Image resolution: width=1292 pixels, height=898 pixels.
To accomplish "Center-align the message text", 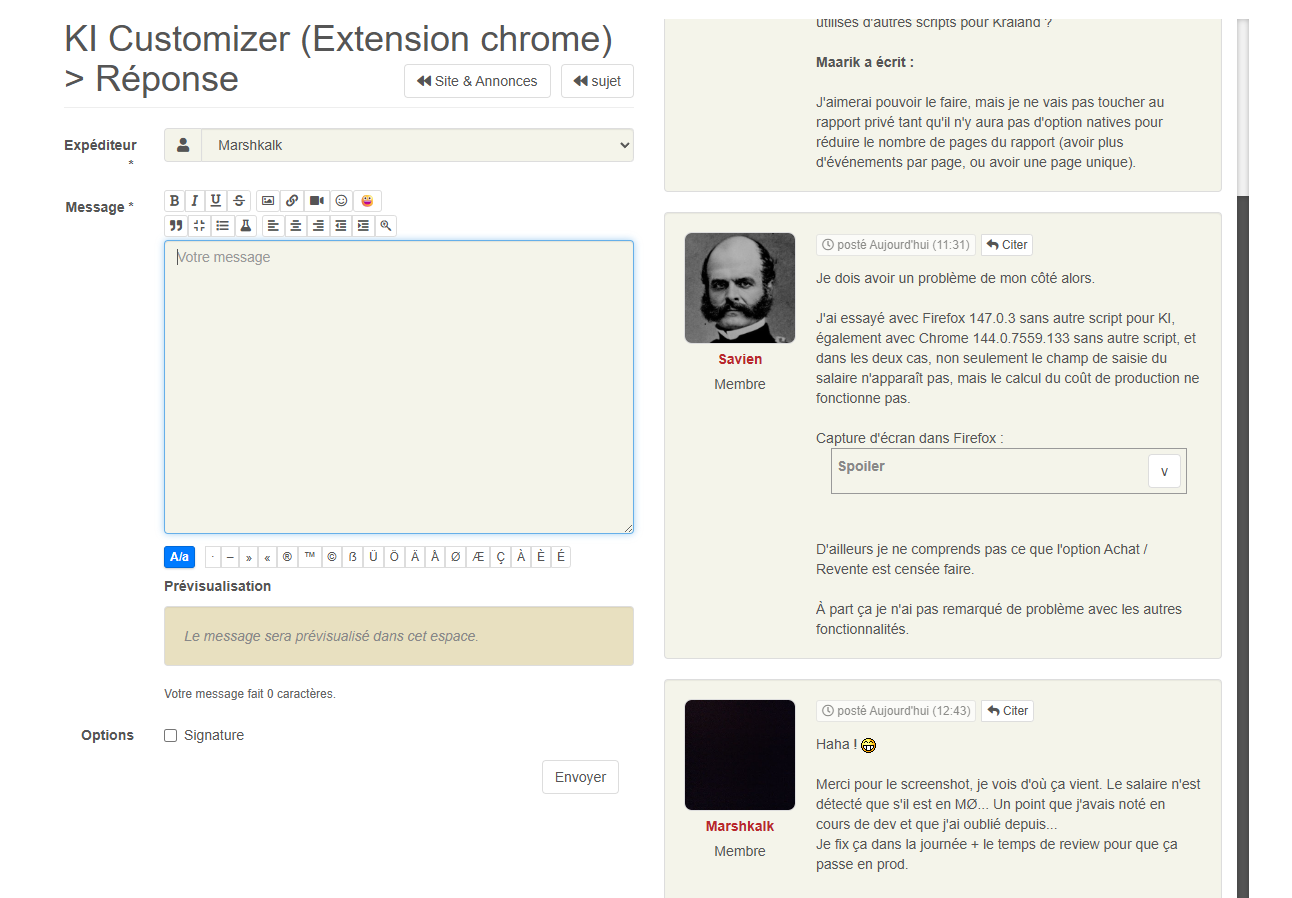I will pos(296,226).
